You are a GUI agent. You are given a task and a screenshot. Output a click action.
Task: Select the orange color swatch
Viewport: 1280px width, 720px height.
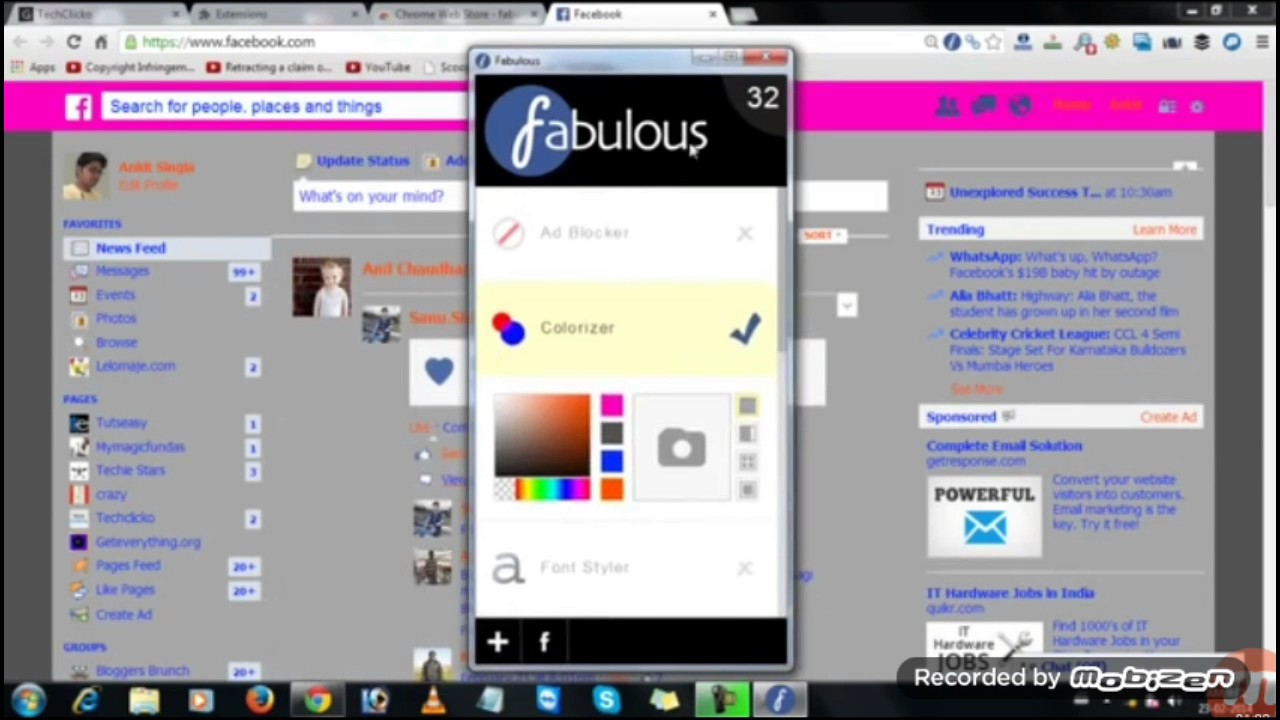(x=612, y=489)
